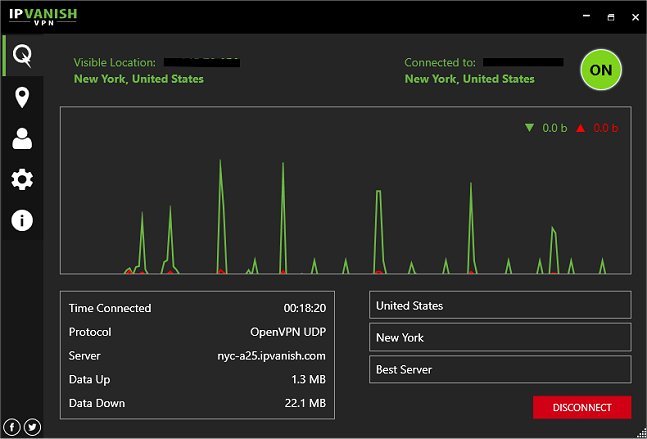The height and width of the screenshot is (439, 647).
Task: Click the window resize grip corner
Action: coord(641,433)
